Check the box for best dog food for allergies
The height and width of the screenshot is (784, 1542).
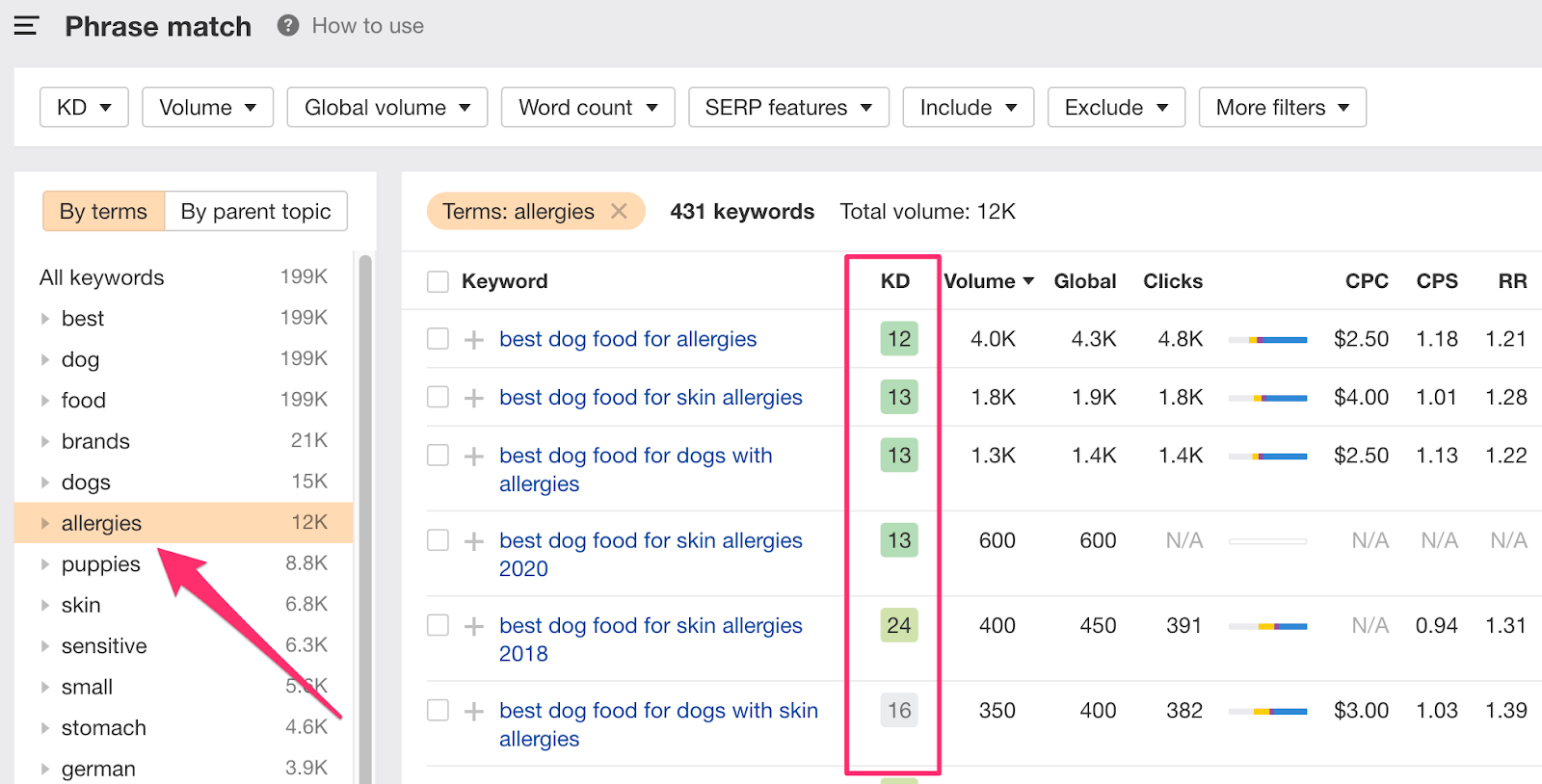(x=439, y=339)
